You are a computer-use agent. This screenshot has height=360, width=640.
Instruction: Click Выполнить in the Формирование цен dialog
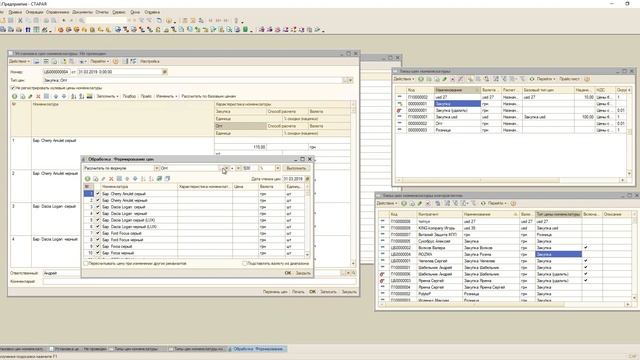coord(296,168)
